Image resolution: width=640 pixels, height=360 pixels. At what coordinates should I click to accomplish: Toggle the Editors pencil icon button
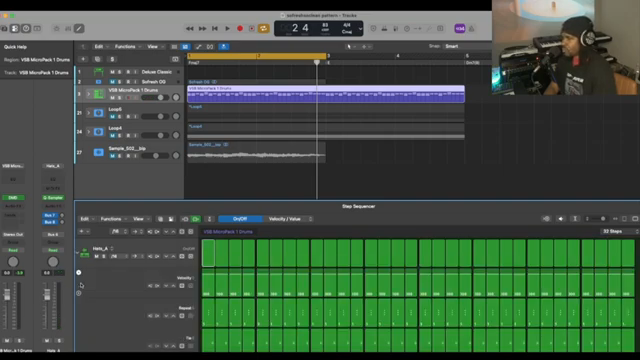(x=79, y=29)
